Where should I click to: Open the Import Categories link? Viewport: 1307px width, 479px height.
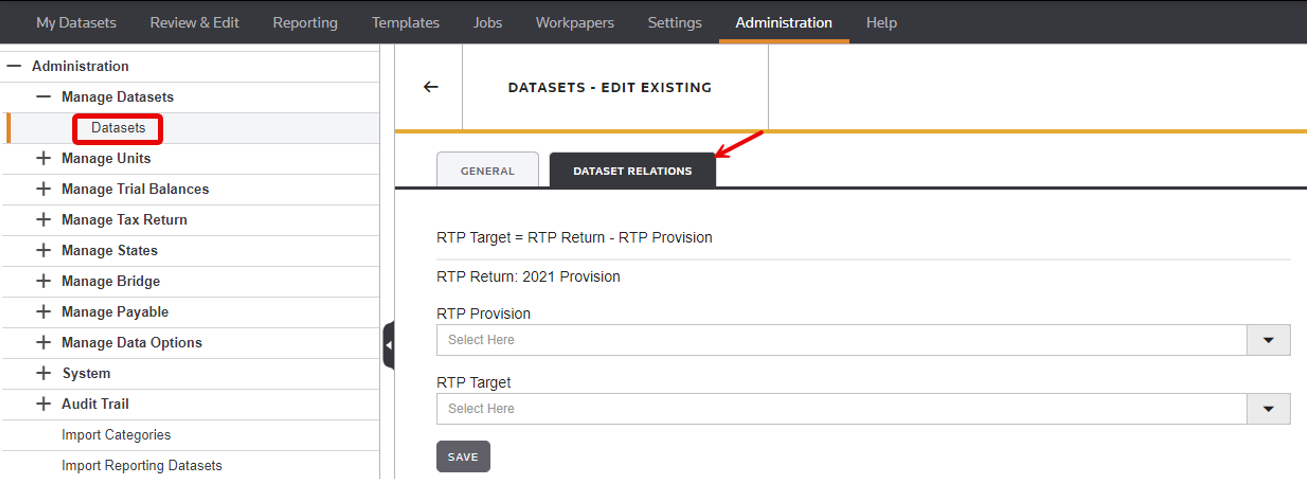(x=116, y=435)
